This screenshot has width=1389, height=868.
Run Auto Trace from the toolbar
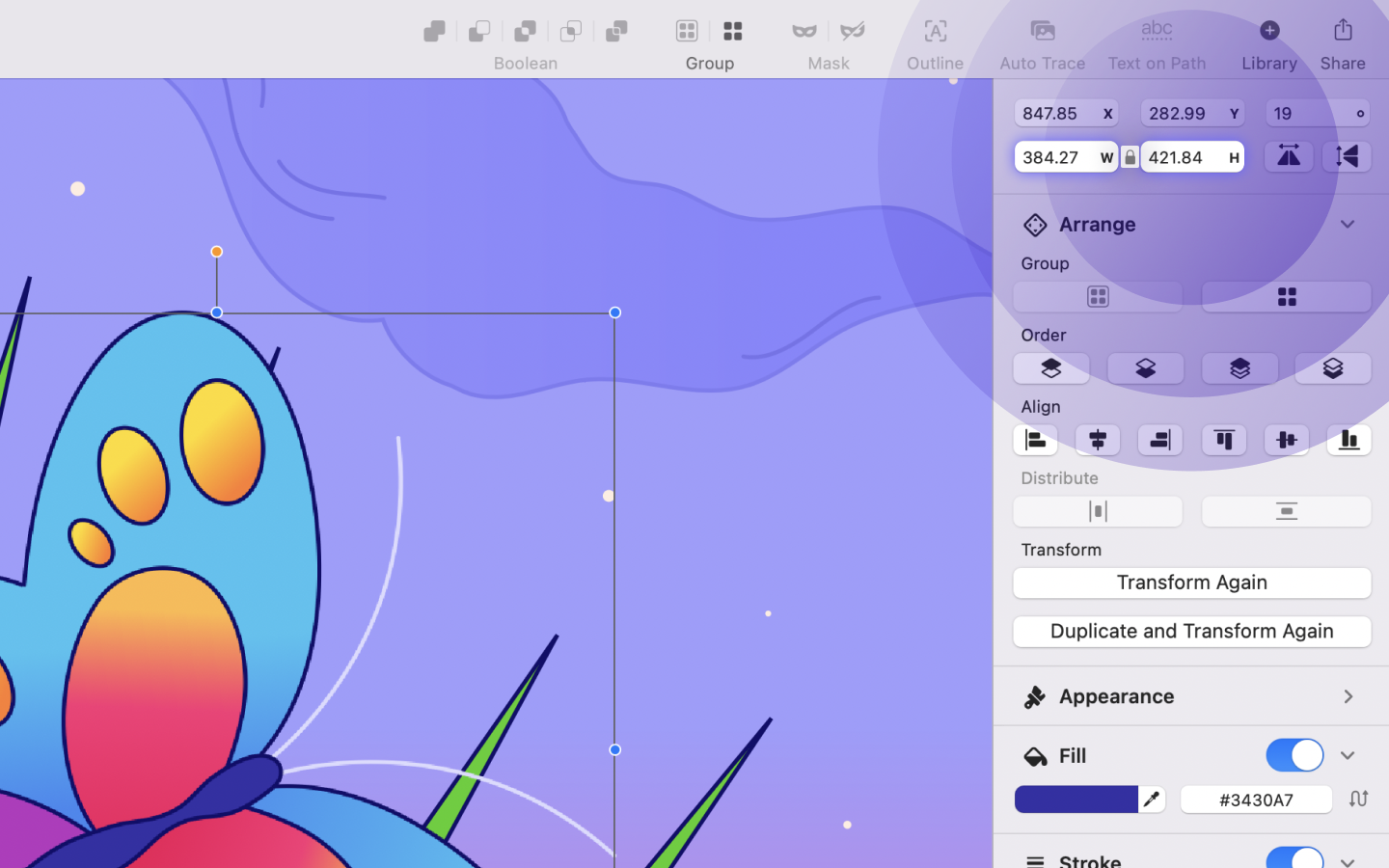point(1043,31)
